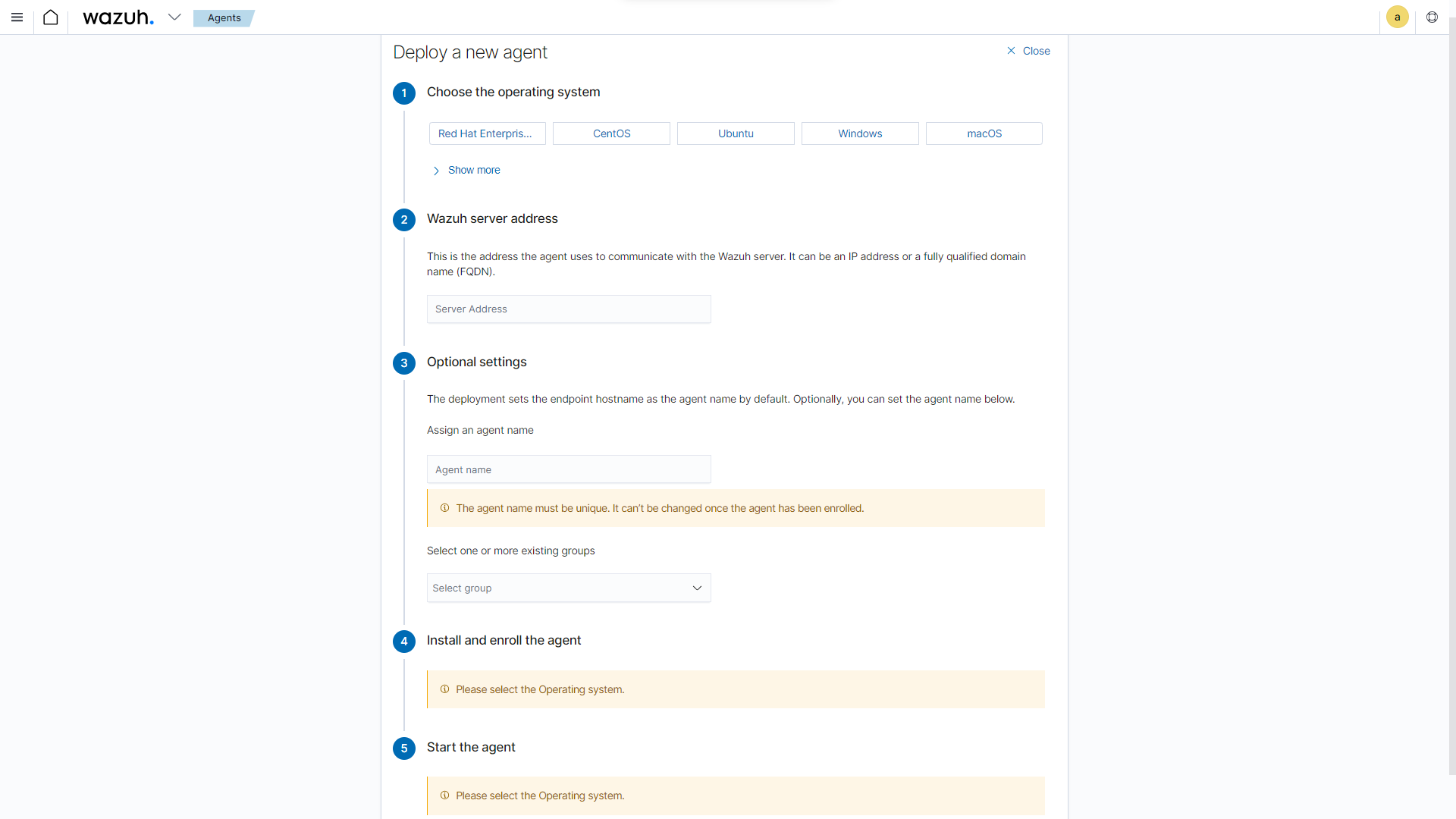Image resolution: width=1456 pixels, height=819 pixels.
Task: Choose Windows as the operating system
Action: coord(860,133)
